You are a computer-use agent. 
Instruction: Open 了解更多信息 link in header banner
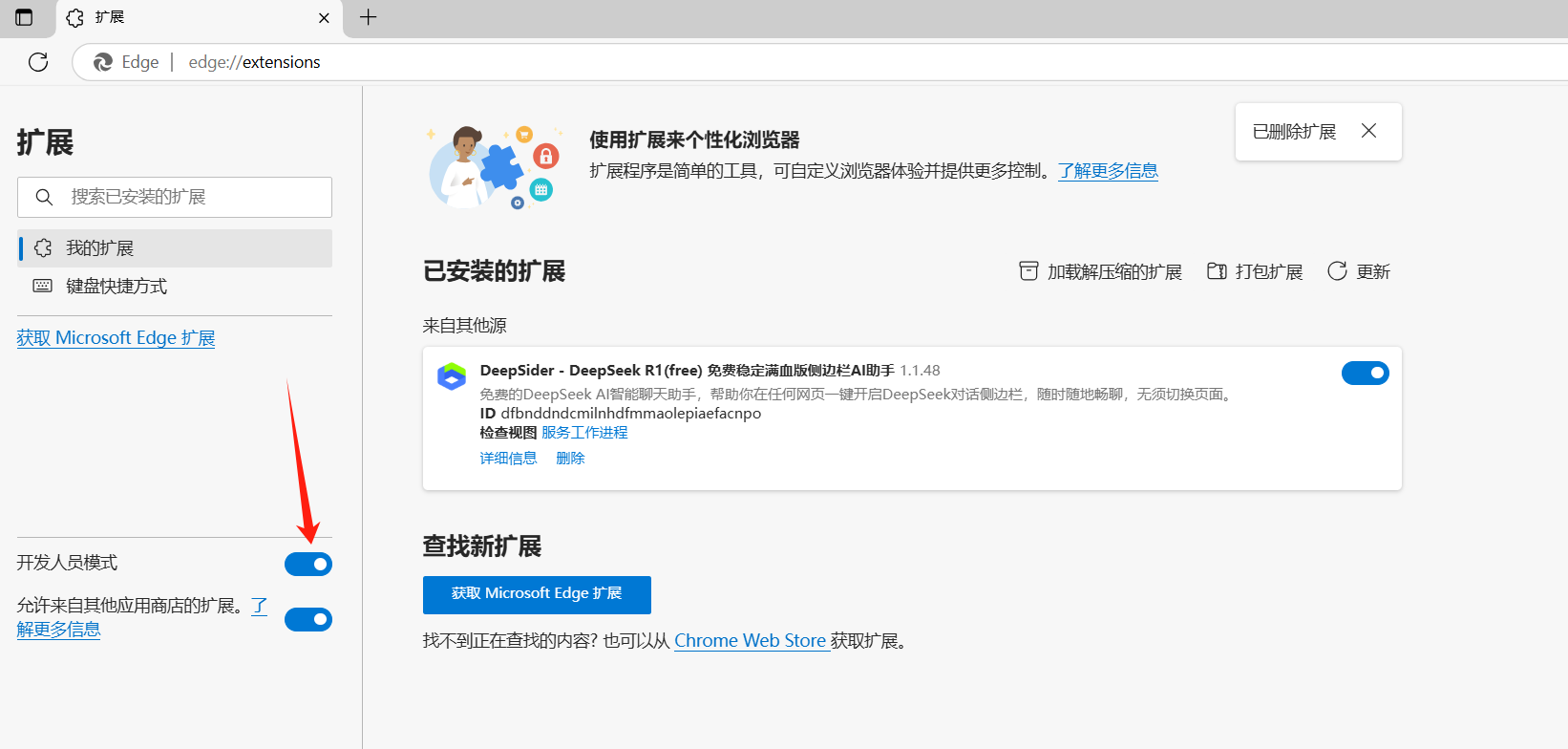click(1108, 171)
